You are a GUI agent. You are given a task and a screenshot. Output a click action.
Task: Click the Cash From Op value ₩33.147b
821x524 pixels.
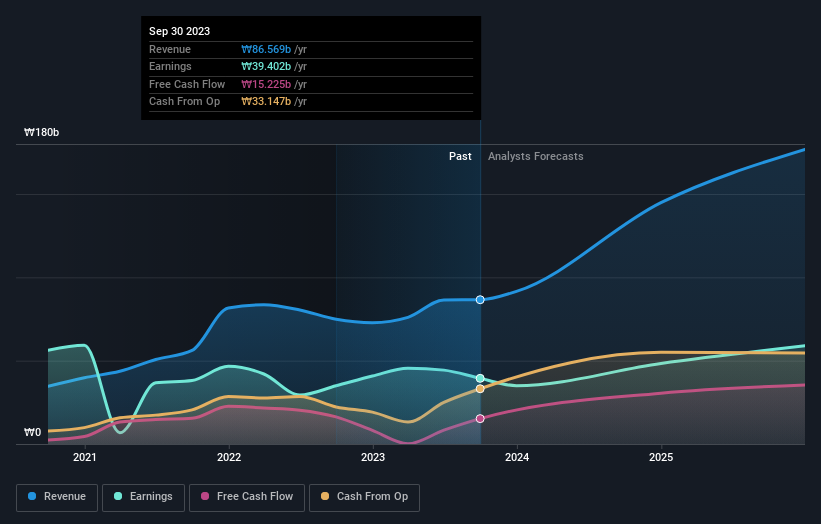tap(266, 102)
